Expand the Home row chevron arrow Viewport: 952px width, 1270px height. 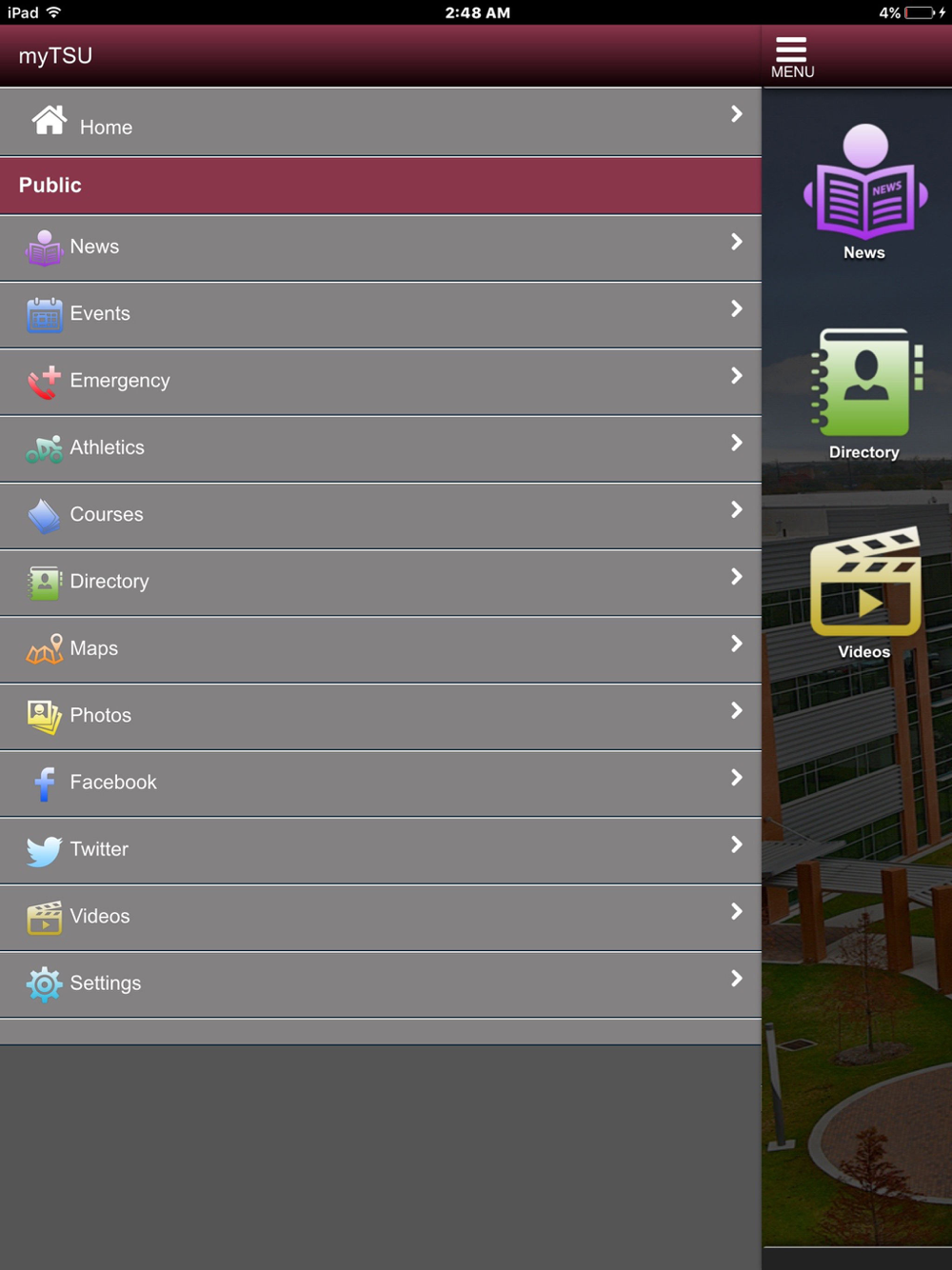[x=736, y=113]
